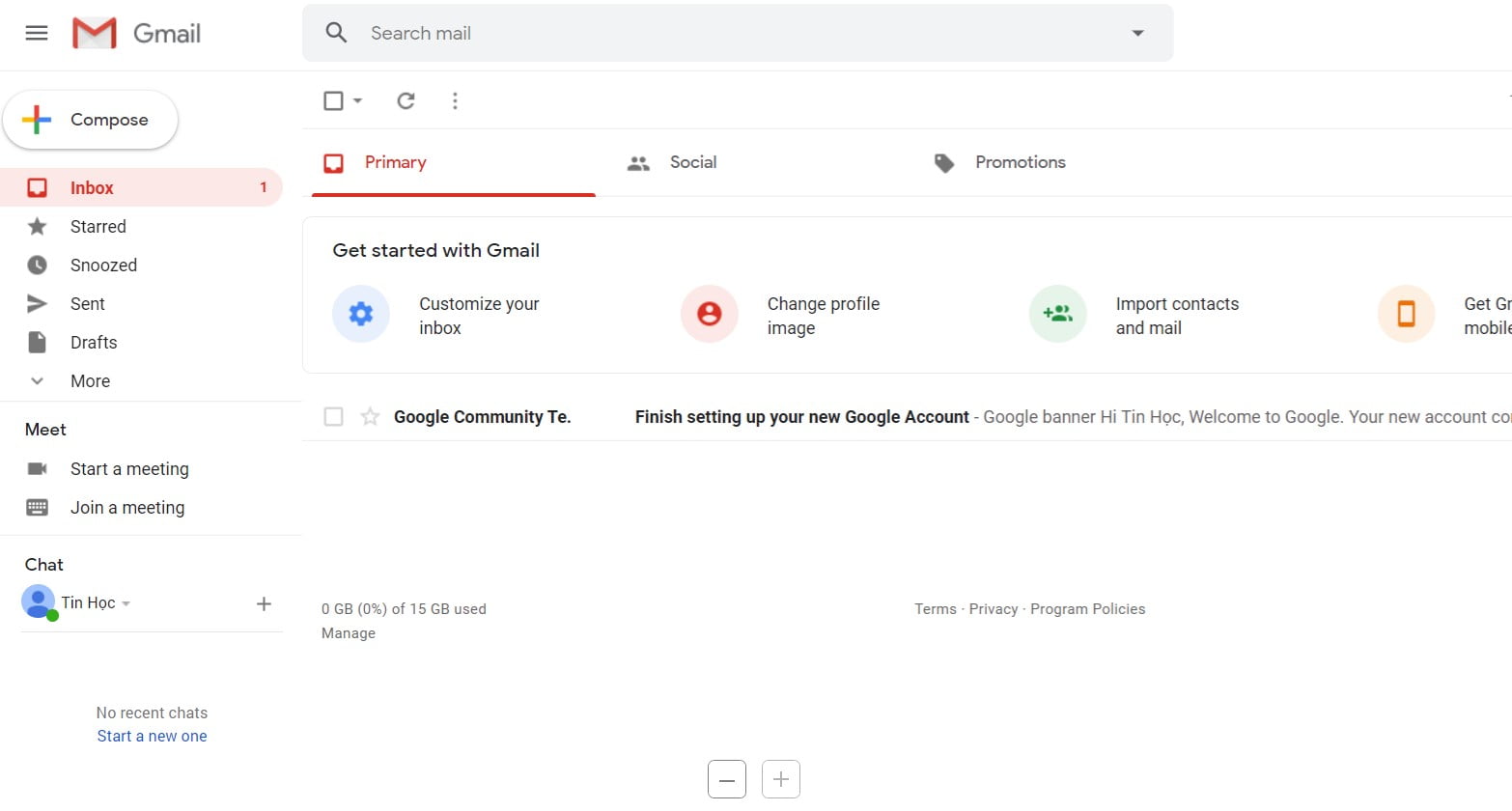Join a meeting in Meet
The image size is (1512, 811).
127,507
